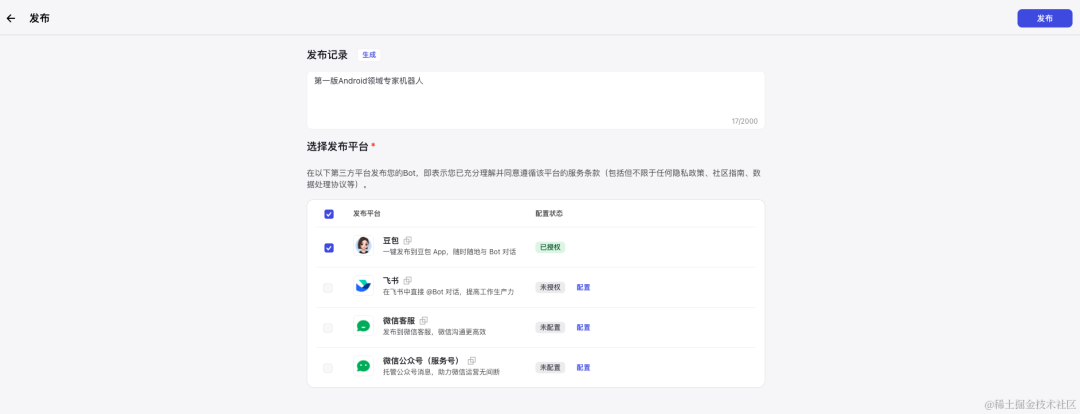Click the third-party terms notice paragraph
This screenshot has height=414, width=1080.
[535, 179]
